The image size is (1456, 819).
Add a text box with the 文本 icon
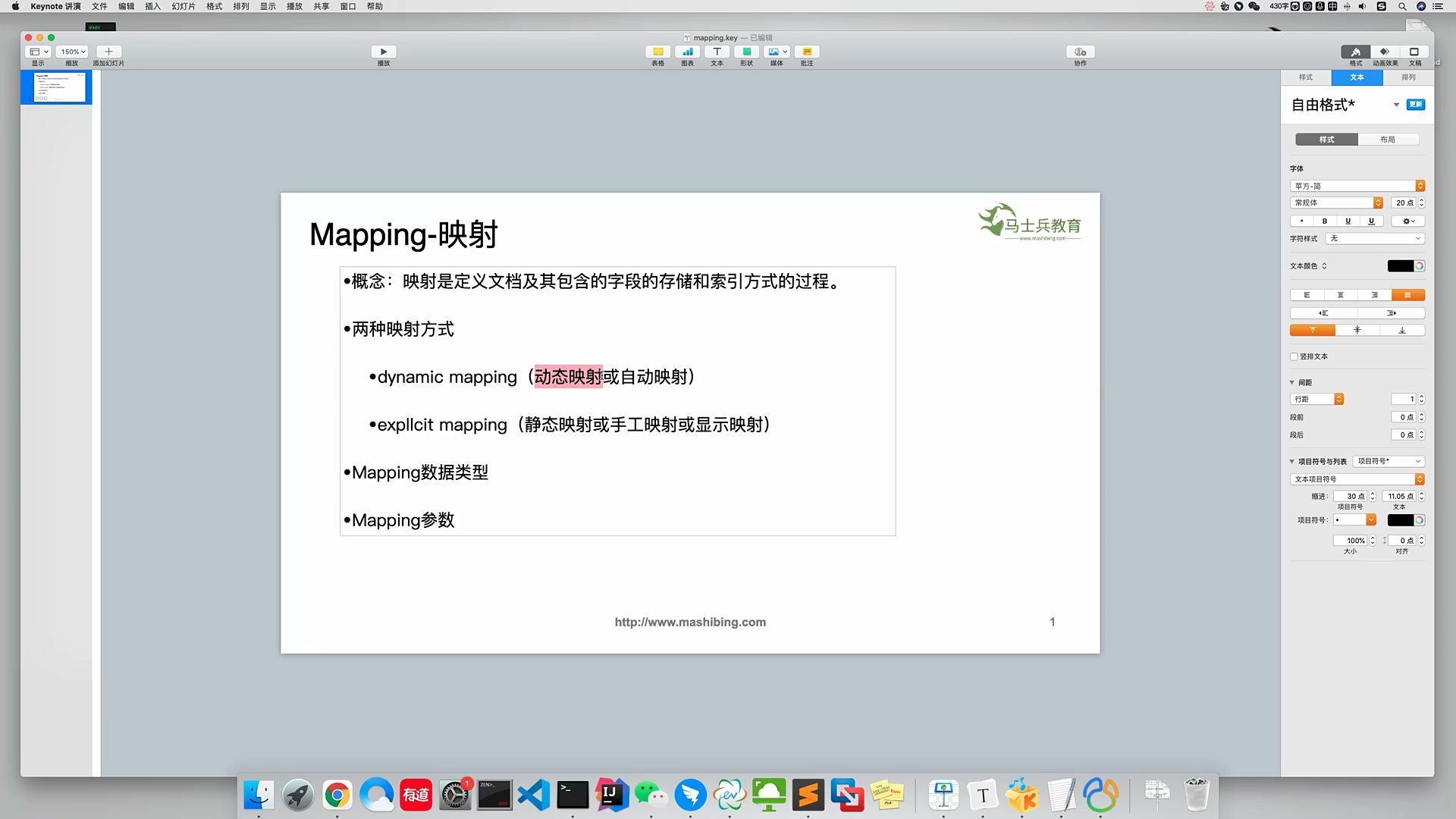717,52
